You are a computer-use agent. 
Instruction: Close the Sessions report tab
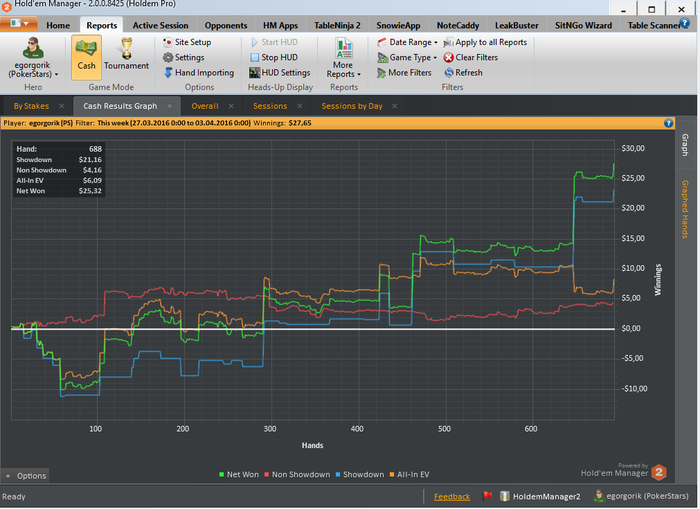pyautogui.click(x=300, y=106)
